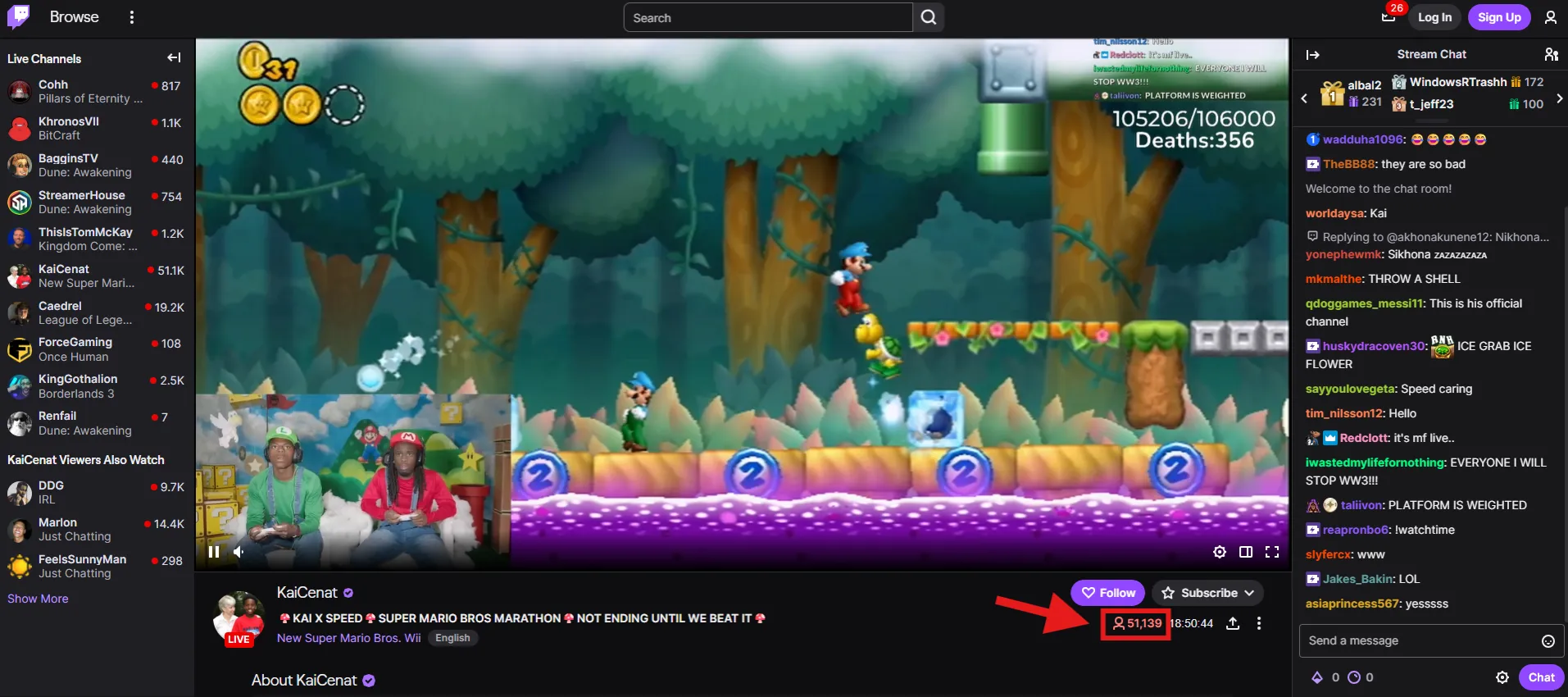
Task: Select KaiCenat in the Live Channels list
Action: coord(97,276)
